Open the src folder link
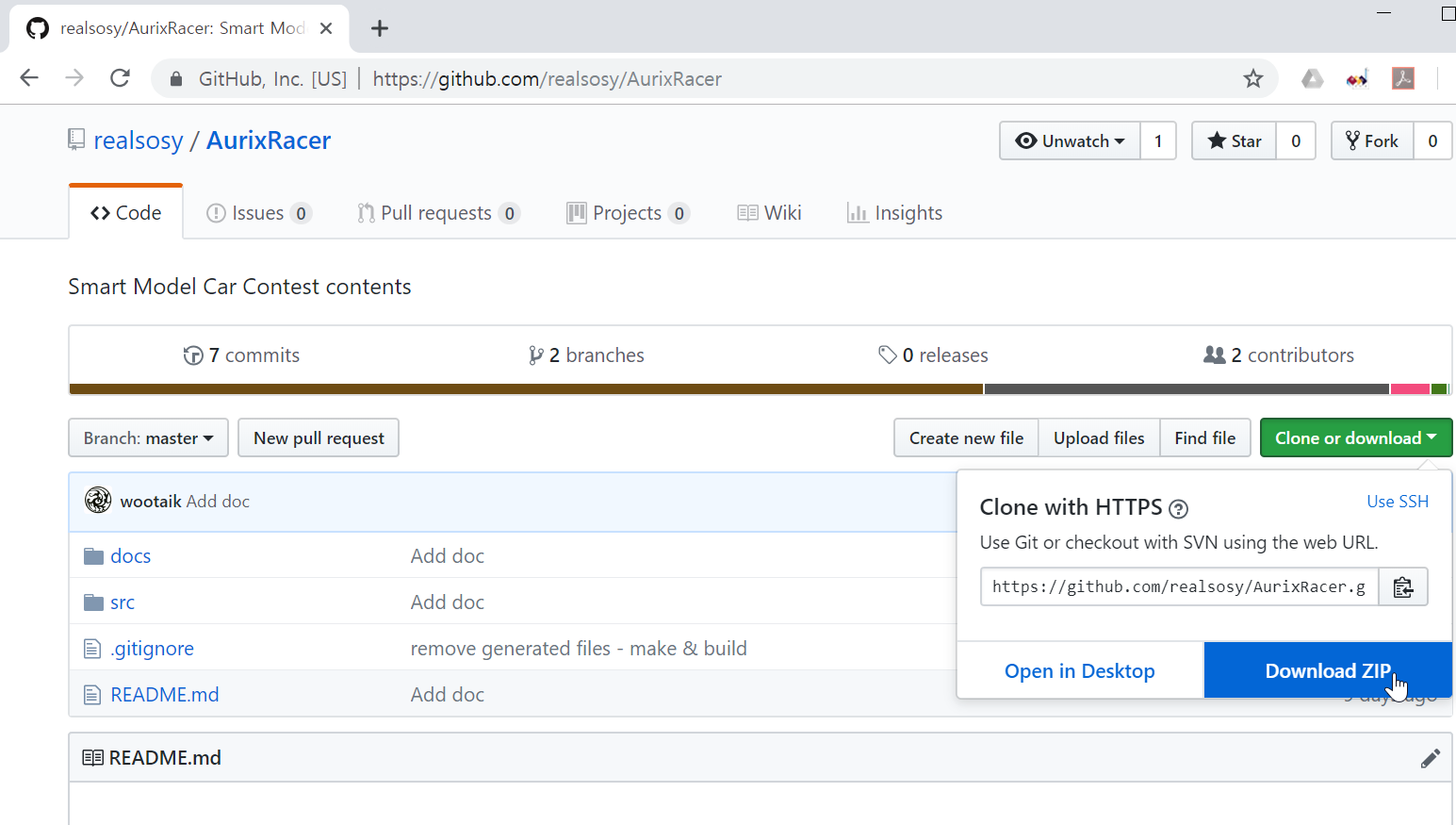Screen dimensions: 1456x825 pyautogui.click(x=123, y=602)
